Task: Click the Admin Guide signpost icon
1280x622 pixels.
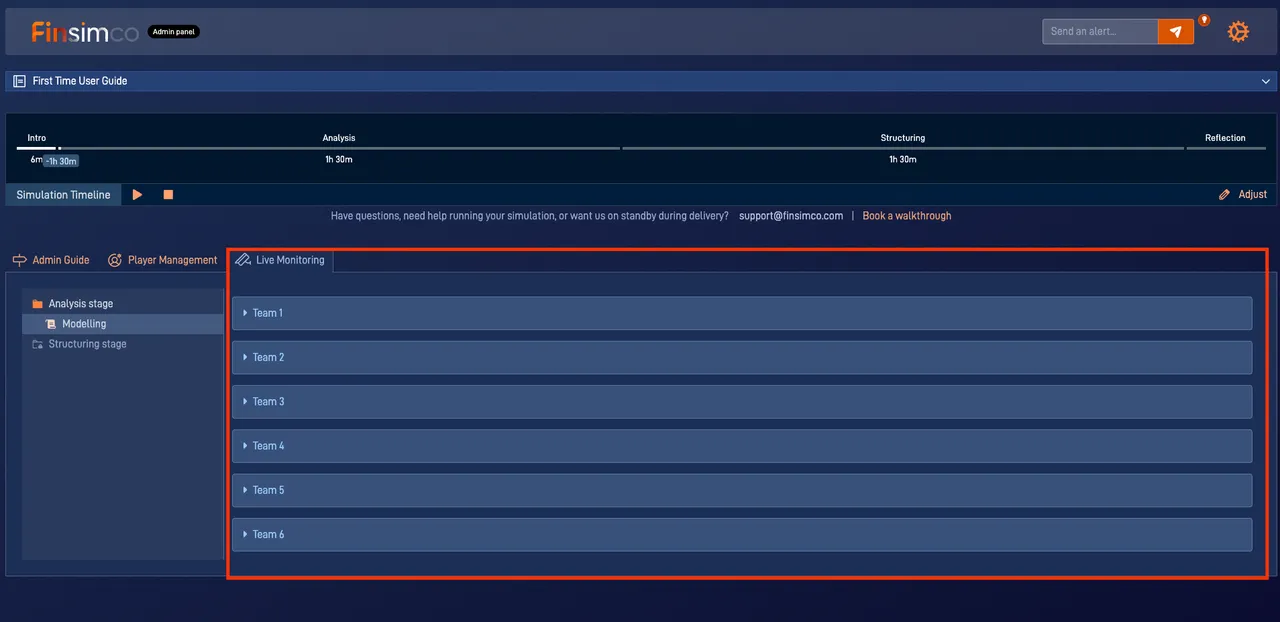Action: click(19, 260)
